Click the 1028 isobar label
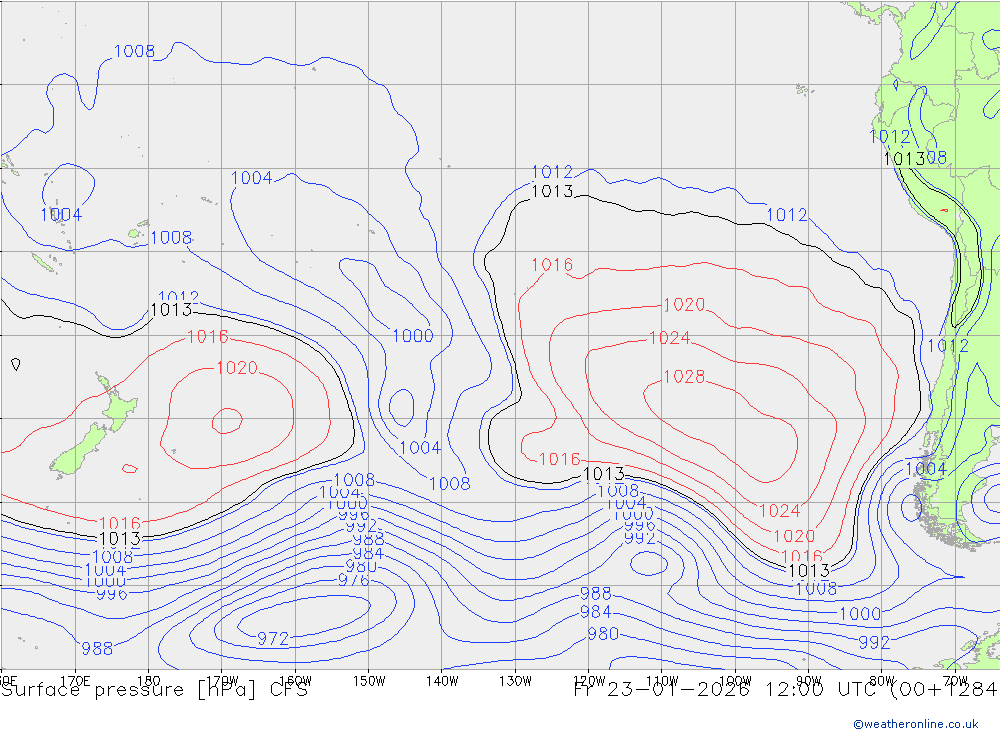1000x733 pixels. pos(684,376)
